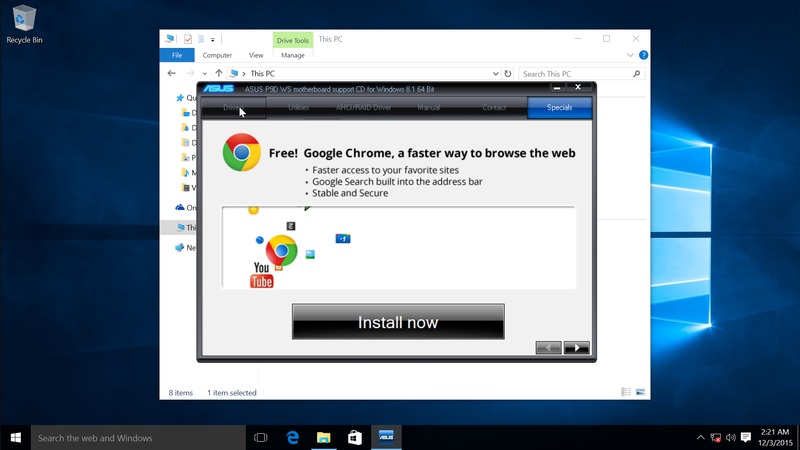Open Task View on the taskbar
This screenshot has width=800, height=450.
pos(261,438)
